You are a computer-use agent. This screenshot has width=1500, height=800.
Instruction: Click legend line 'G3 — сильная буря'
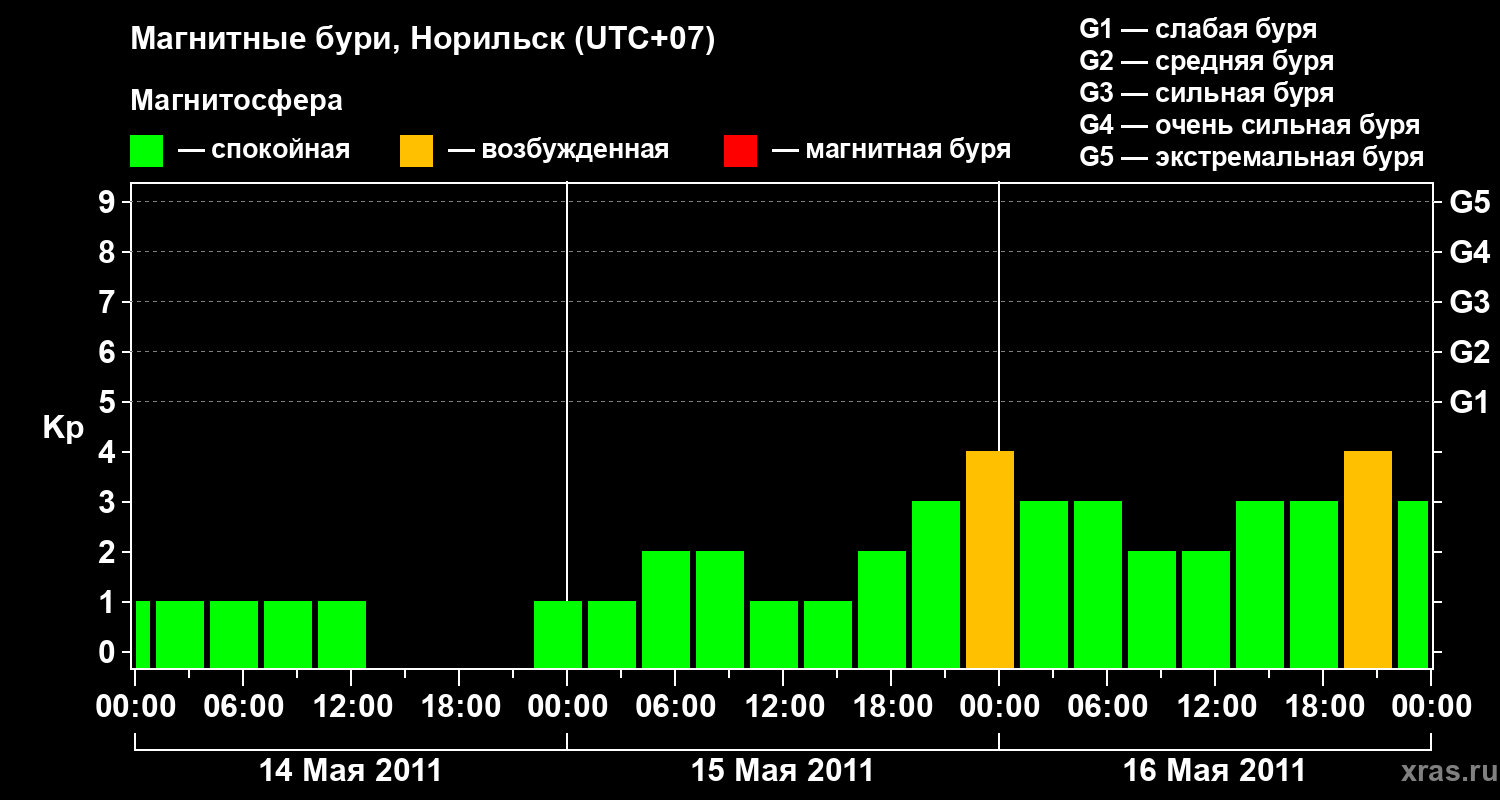click(x=1207, y=93)
